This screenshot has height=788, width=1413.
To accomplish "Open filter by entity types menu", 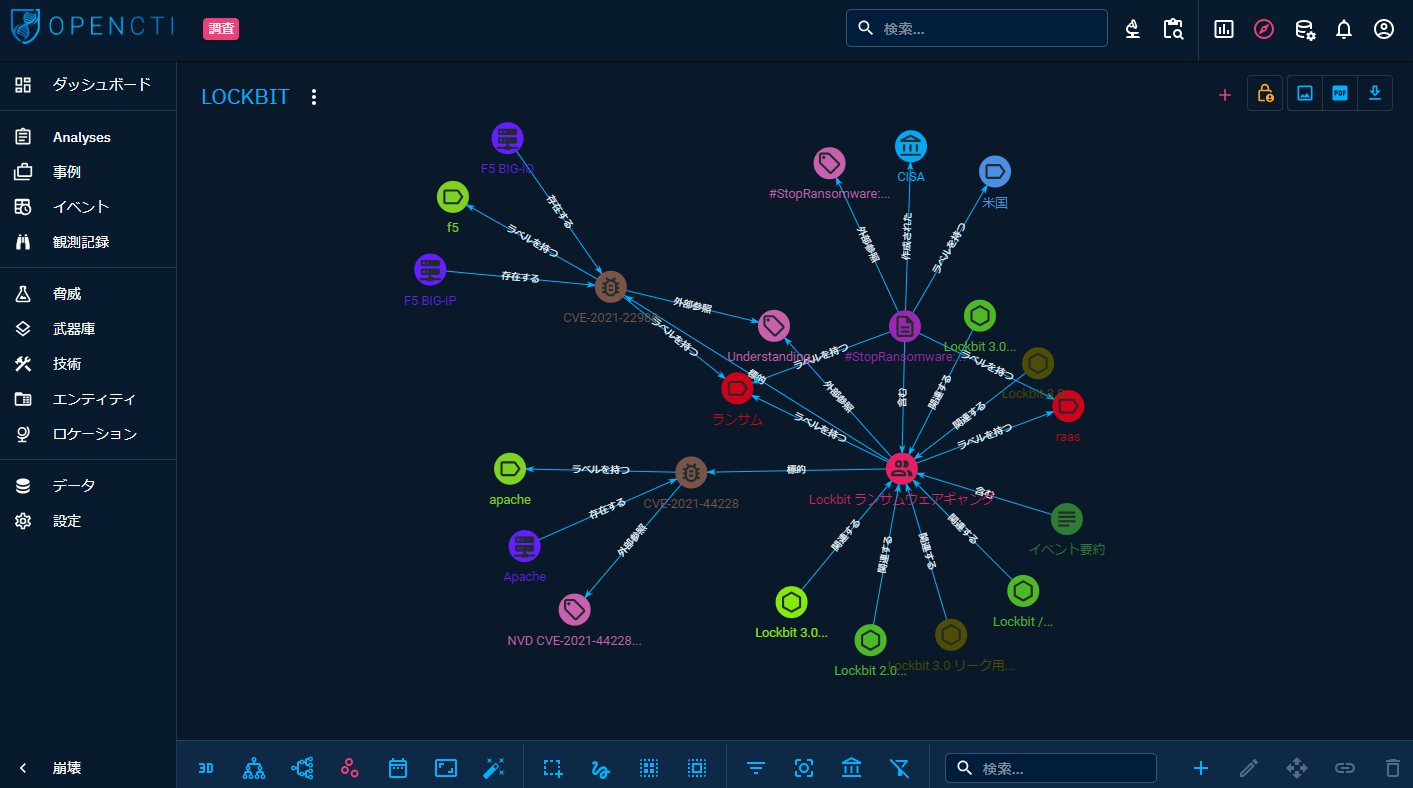I will coord(756,768).
